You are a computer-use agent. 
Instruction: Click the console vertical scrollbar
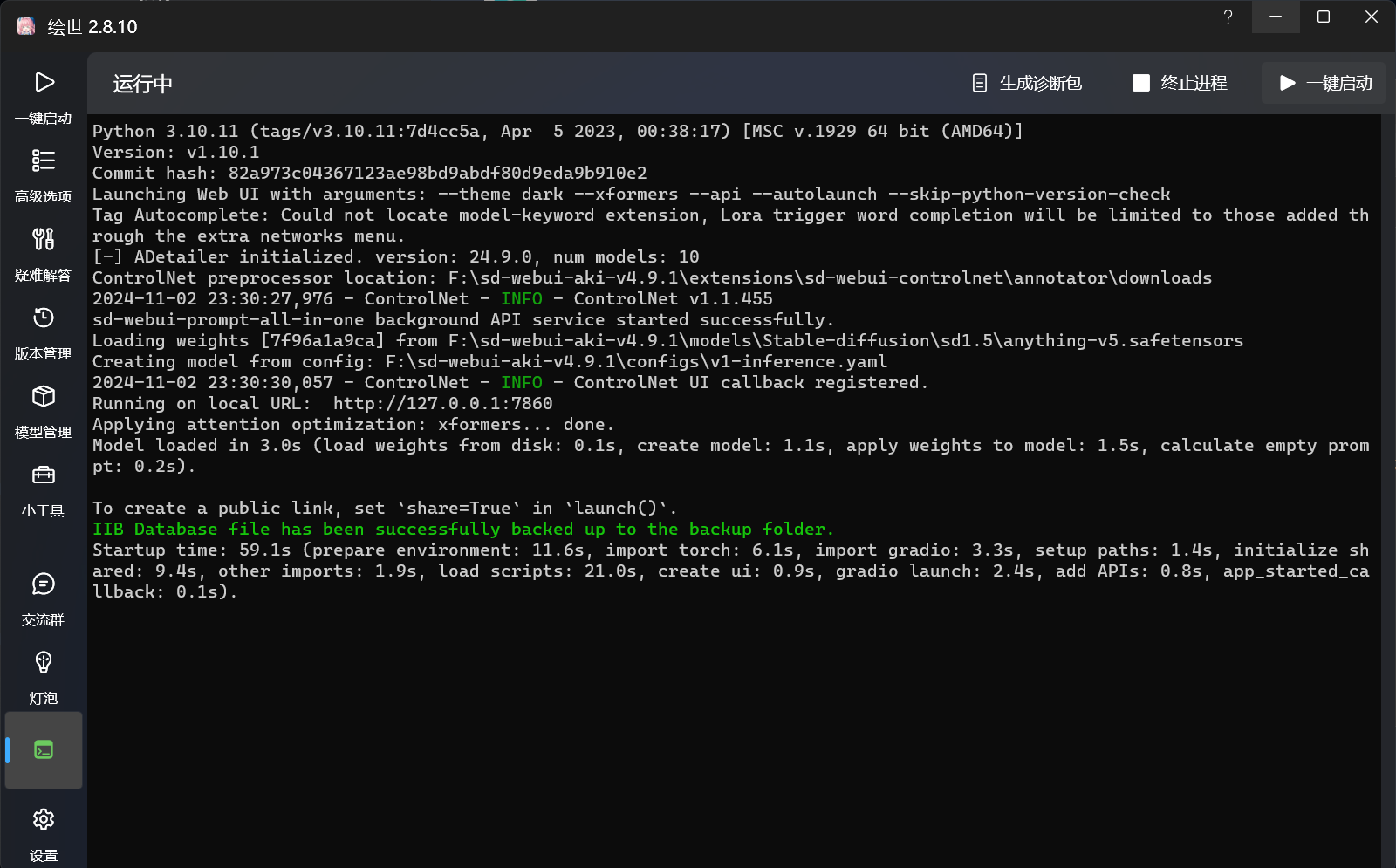click(1388, 490)
